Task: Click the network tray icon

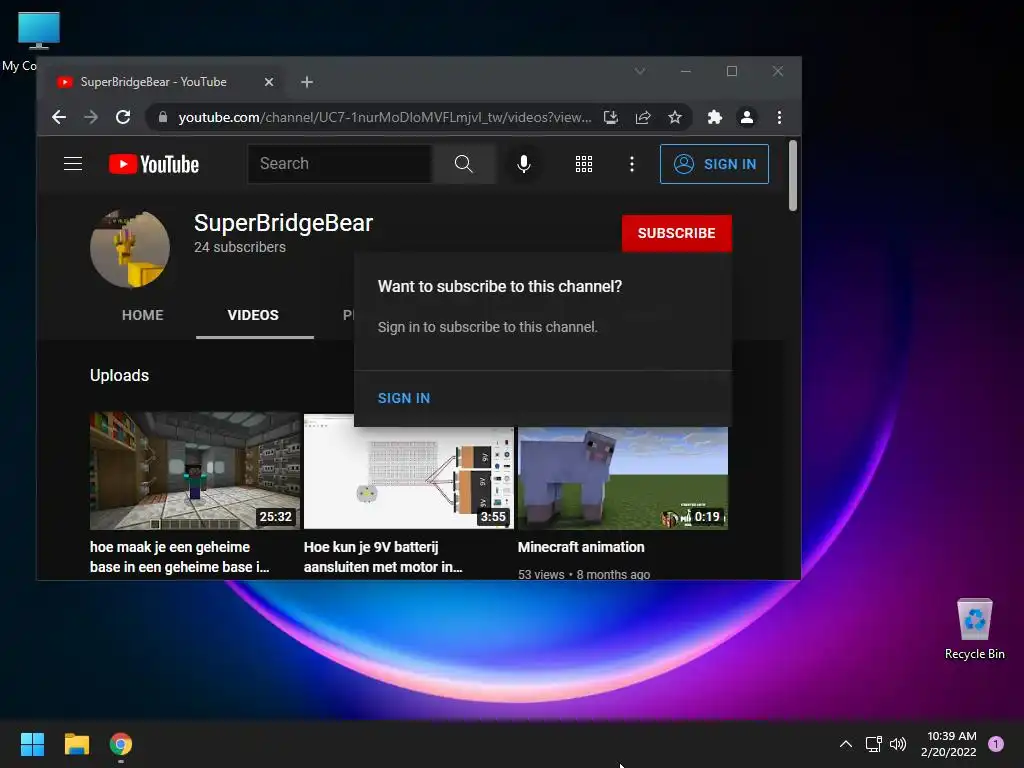Action: 873,744
